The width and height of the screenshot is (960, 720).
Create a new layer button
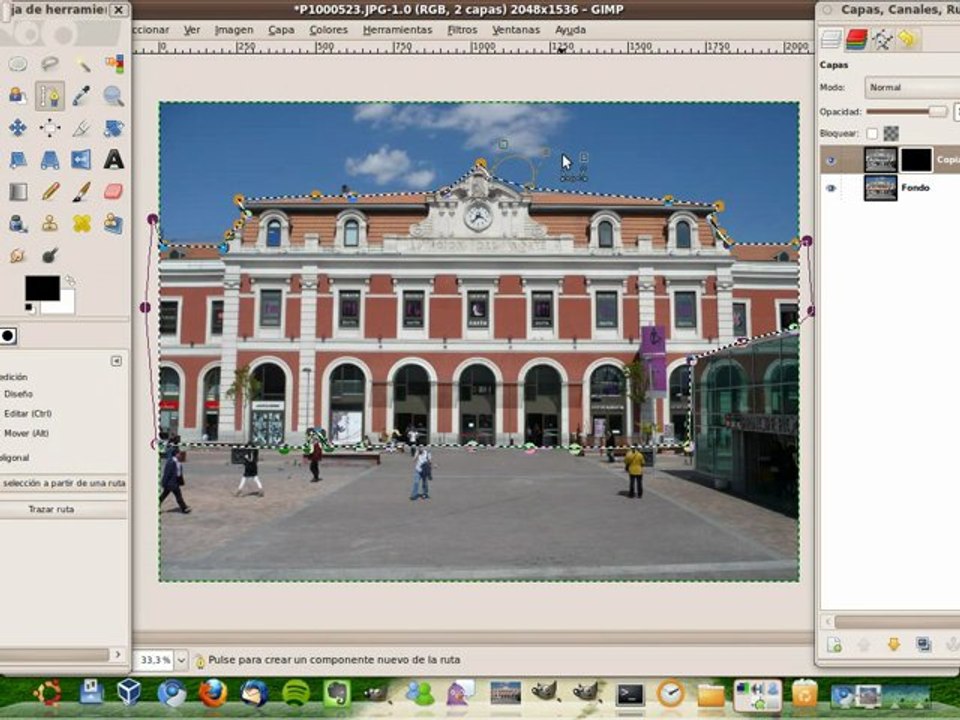834,644
